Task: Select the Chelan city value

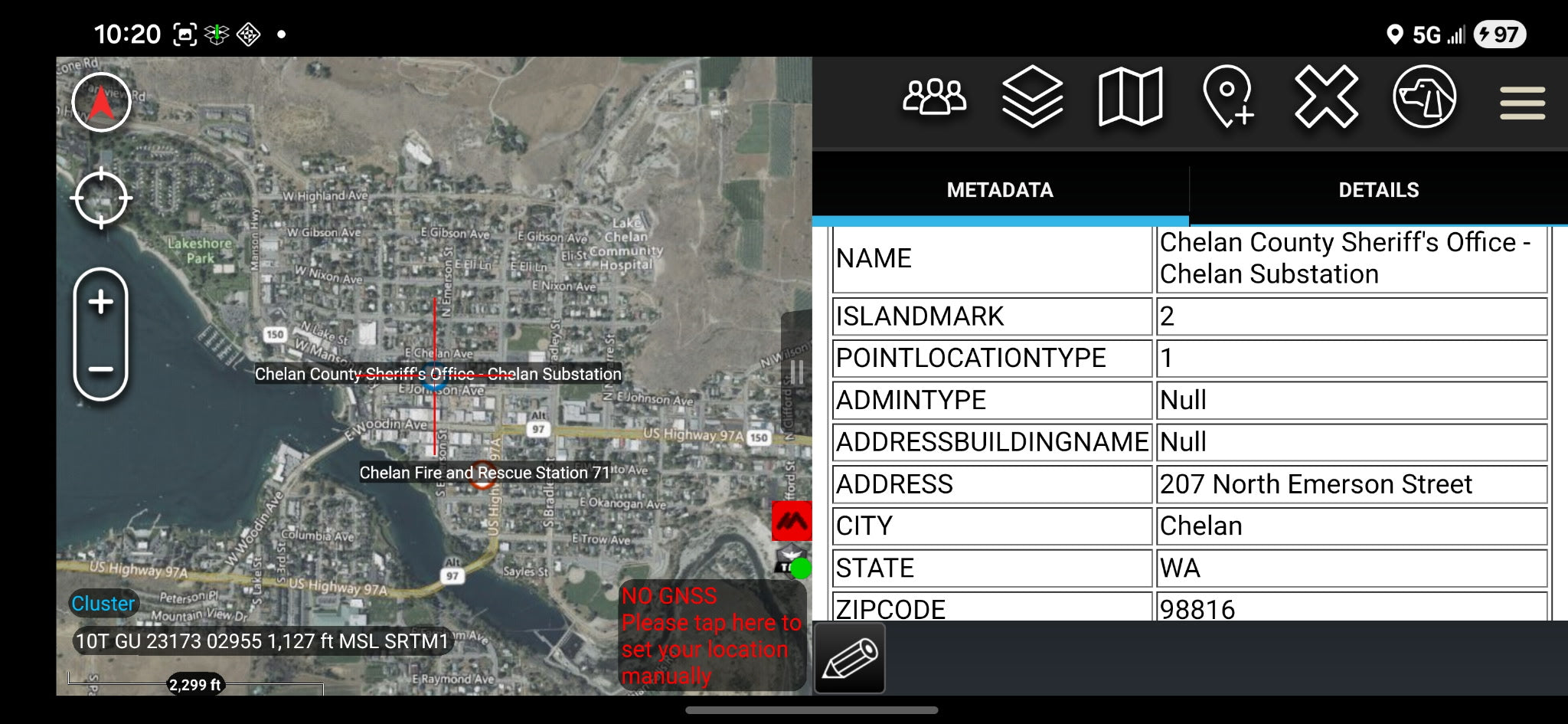Action: click(x=1351, y=526)
